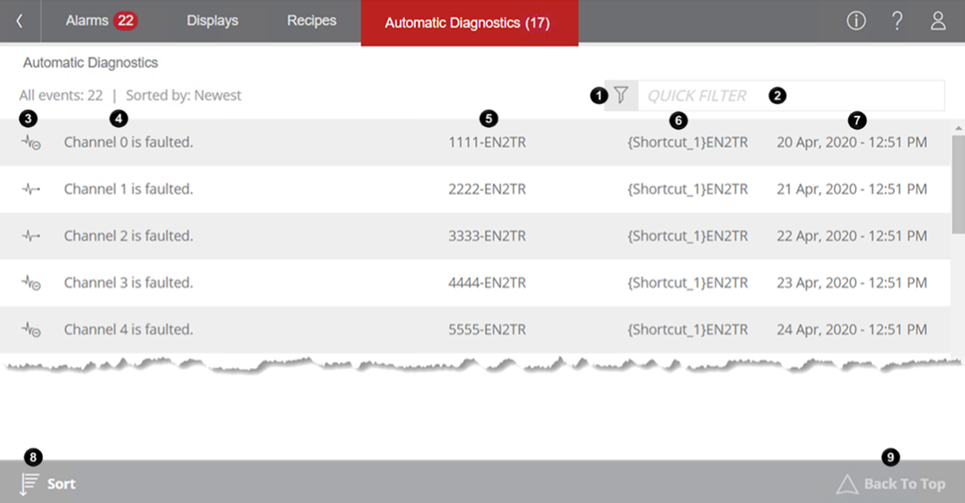Click the back chevron arrow
This screenshot has height=503, width=965.
pyautogui.click(x=19, y=21)
